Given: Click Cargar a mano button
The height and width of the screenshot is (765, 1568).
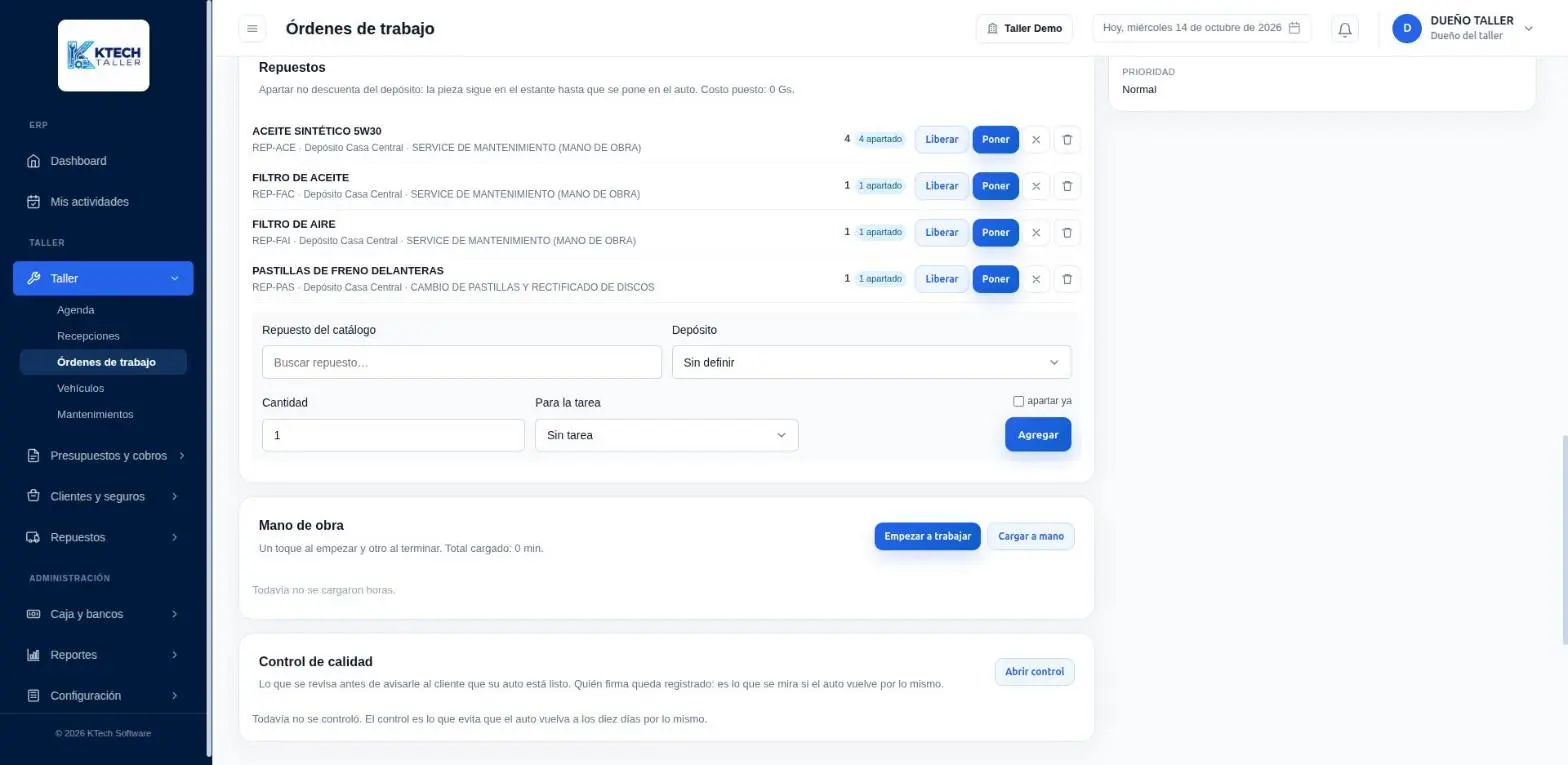Looking at the screenshot, I should 1031,537.
